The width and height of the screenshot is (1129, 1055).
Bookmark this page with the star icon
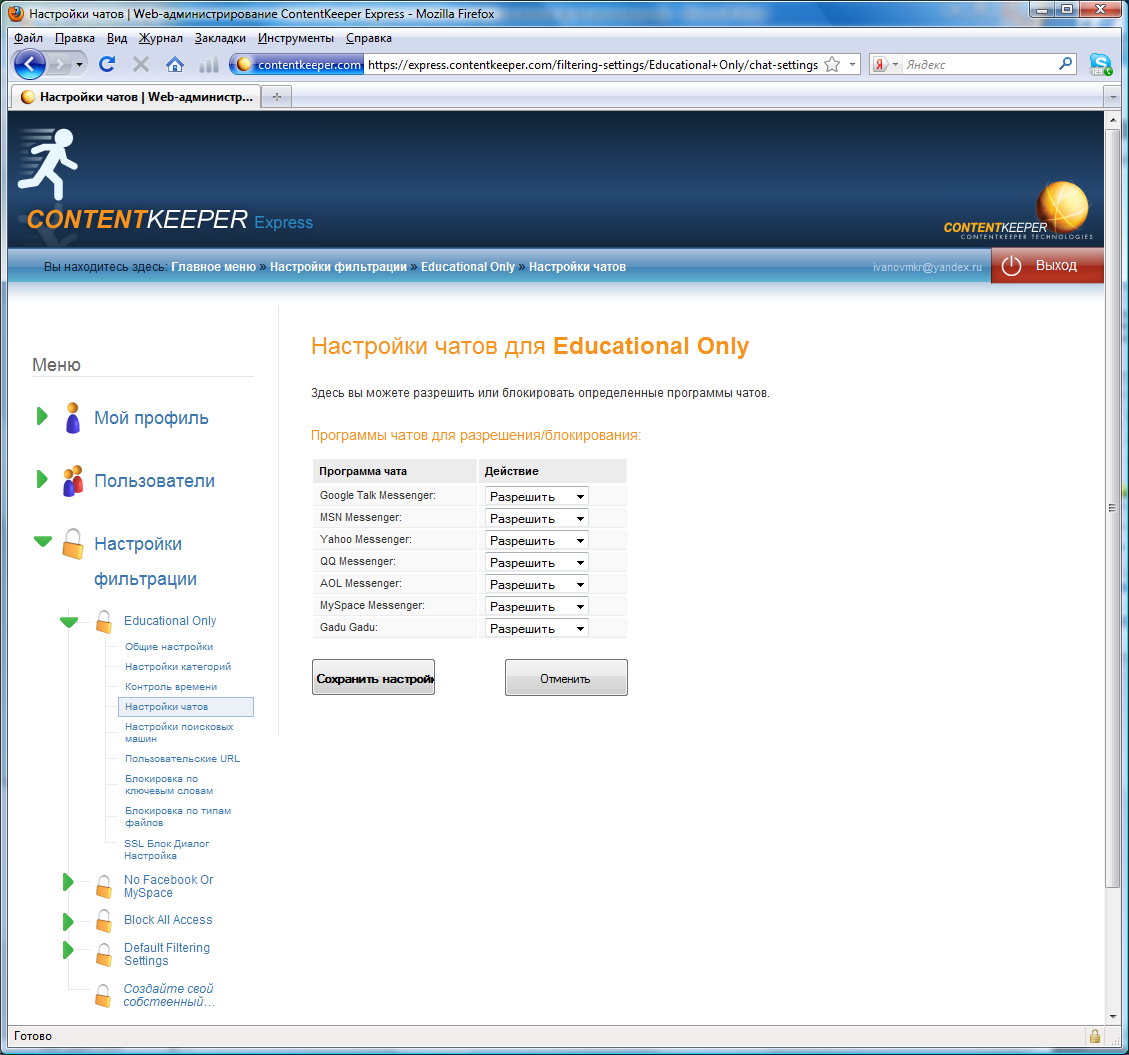(x=832, y=65)
